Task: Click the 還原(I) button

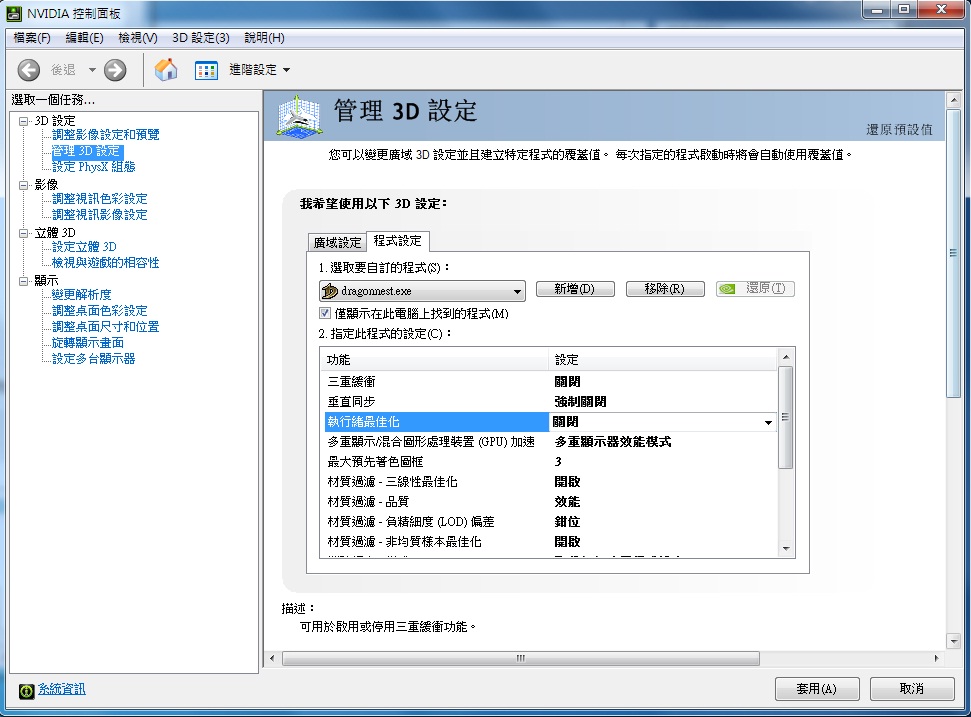Action: [755, 289]
